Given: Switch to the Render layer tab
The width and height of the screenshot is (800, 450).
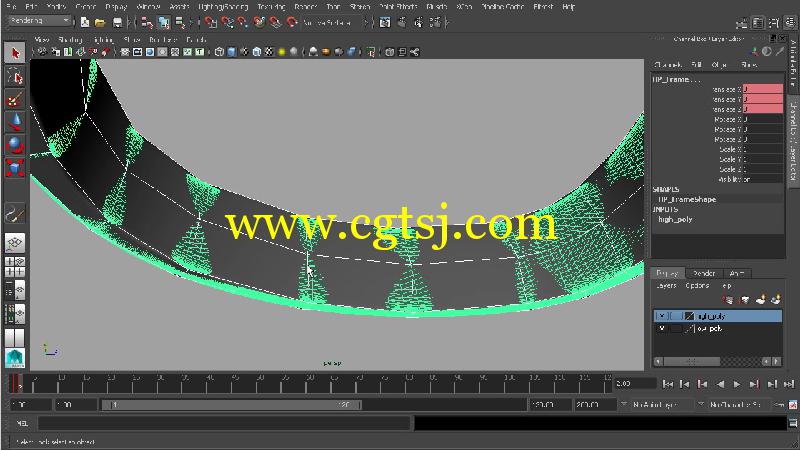Looking at the screenshot, I should coord(704,273).
